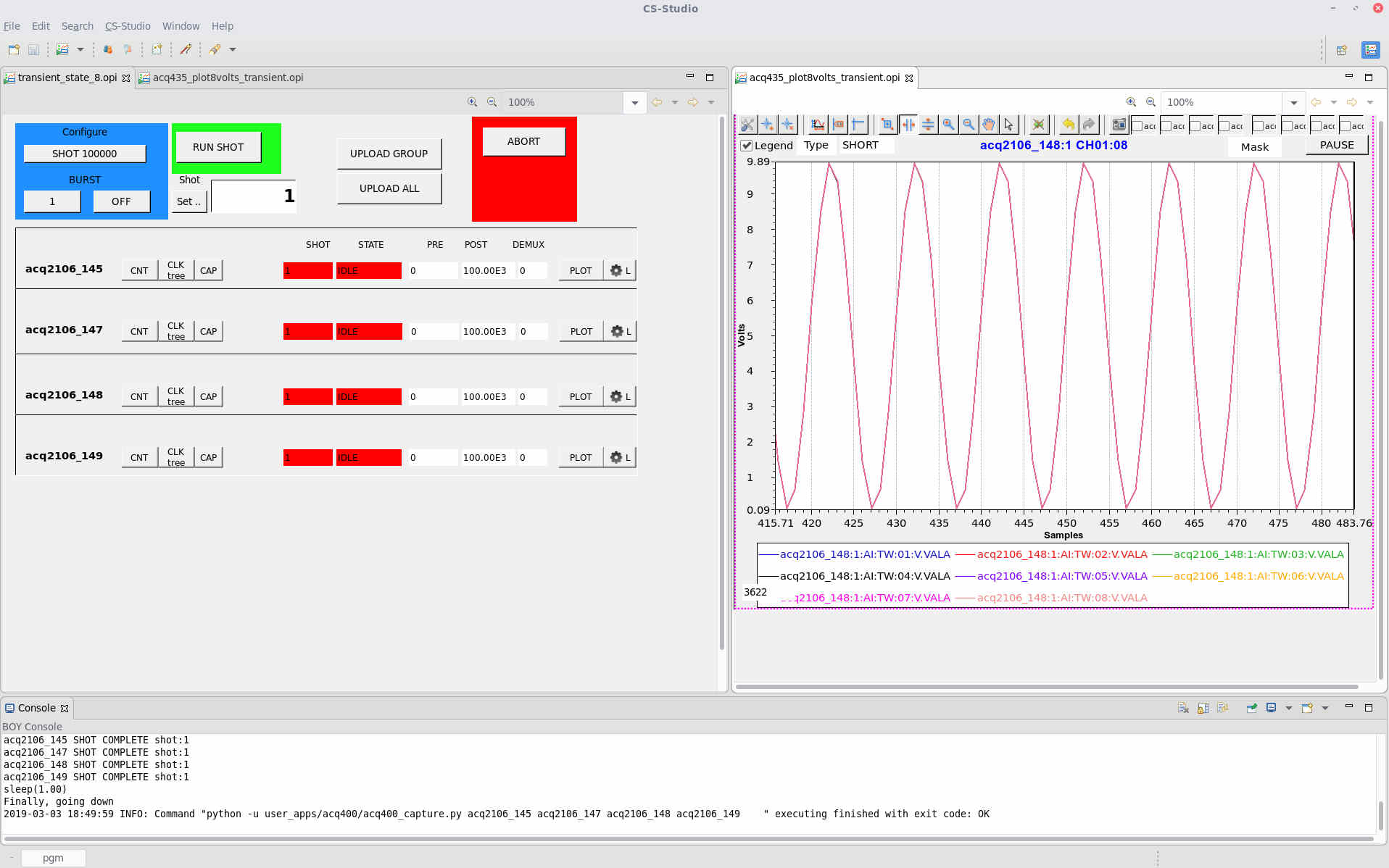Image resolution: width=1389 pixels, height=868 pixels.
Task: Select the Console tab
Action: (x=36, y=708)
